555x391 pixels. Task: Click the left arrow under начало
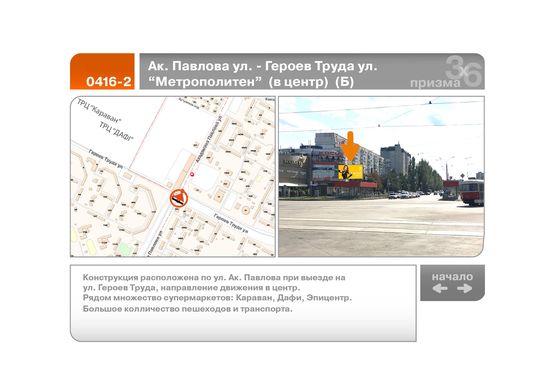(x=440, y=288)
